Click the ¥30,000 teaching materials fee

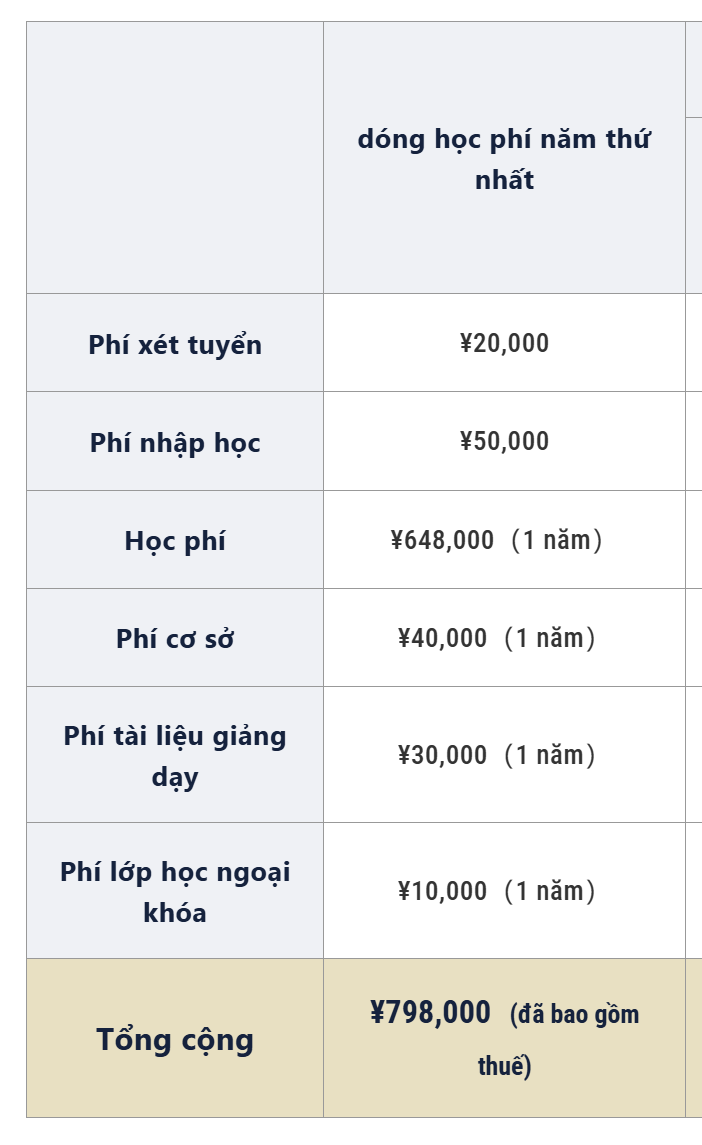[442, 755]
